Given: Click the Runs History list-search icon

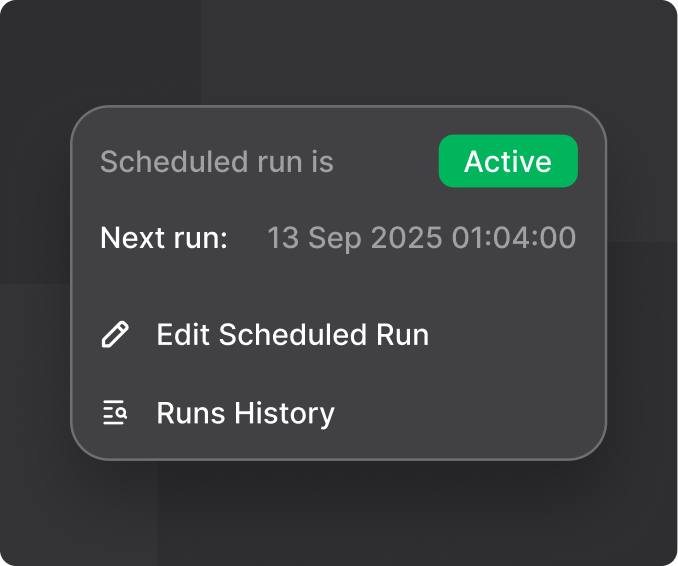Looking at the screenshot, I should tap(115, 412).
